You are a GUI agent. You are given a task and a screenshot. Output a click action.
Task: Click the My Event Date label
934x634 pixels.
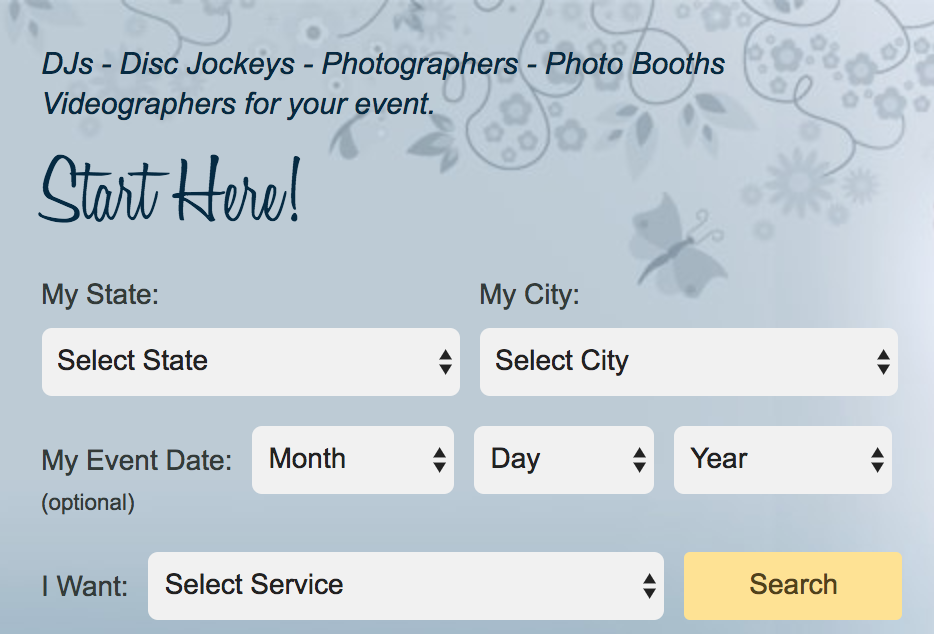point(136,461)
